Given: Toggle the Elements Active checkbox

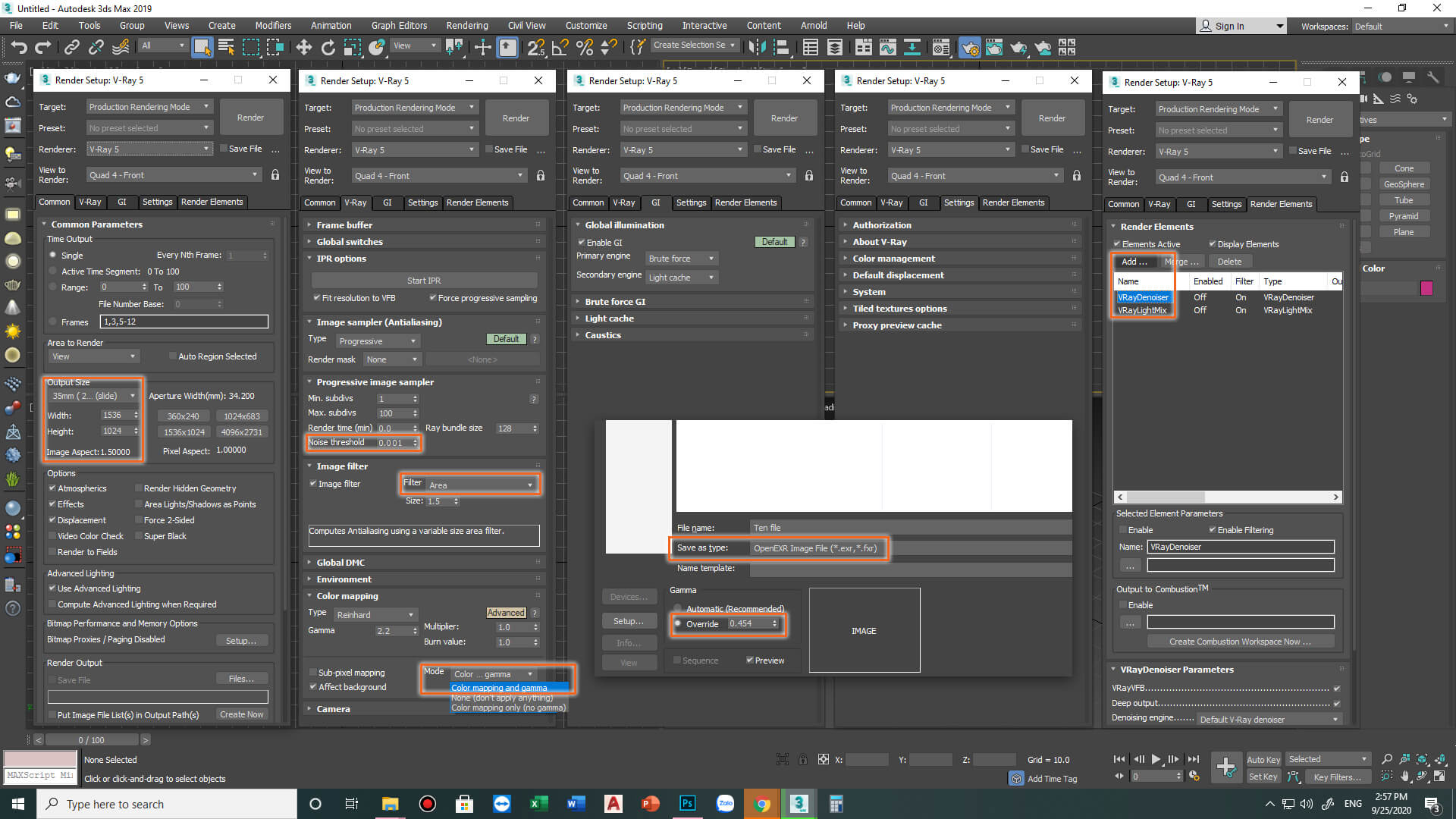Looking at the screenshot, I should (1117, 244).
